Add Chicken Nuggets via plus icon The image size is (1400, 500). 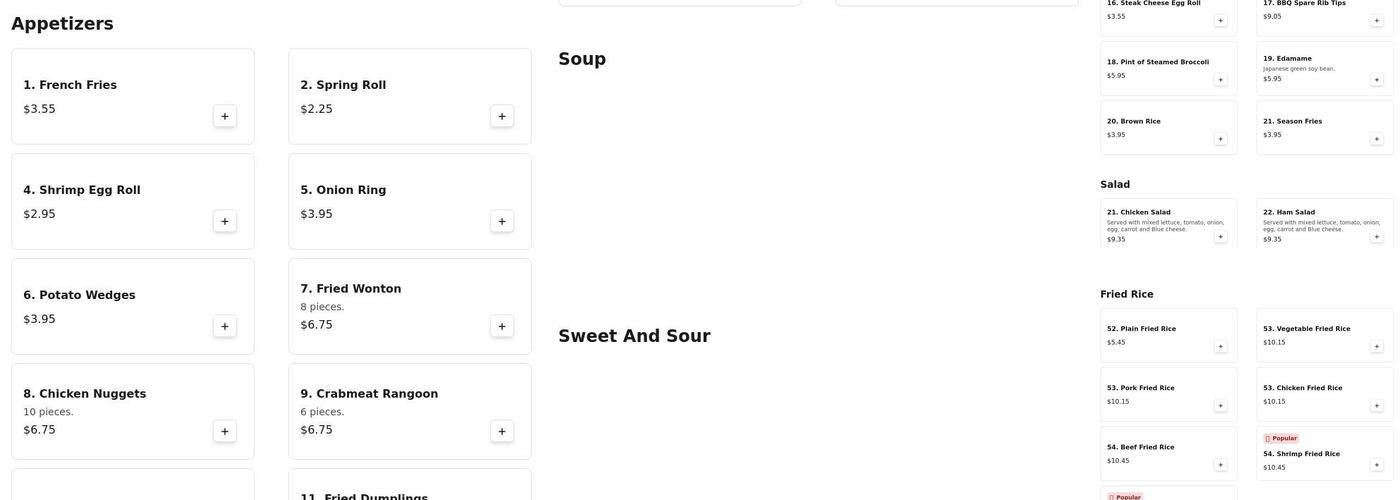coord(225,431)
